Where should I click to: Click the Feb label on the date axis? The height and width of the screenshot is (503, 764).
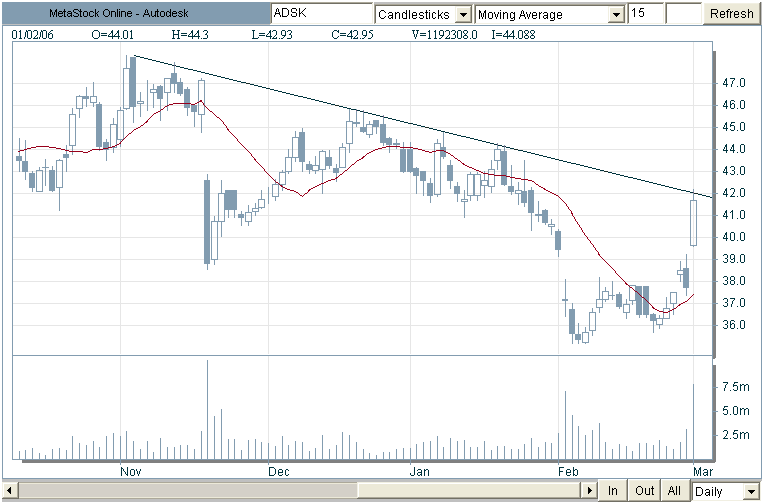click(x=568, y=471)
